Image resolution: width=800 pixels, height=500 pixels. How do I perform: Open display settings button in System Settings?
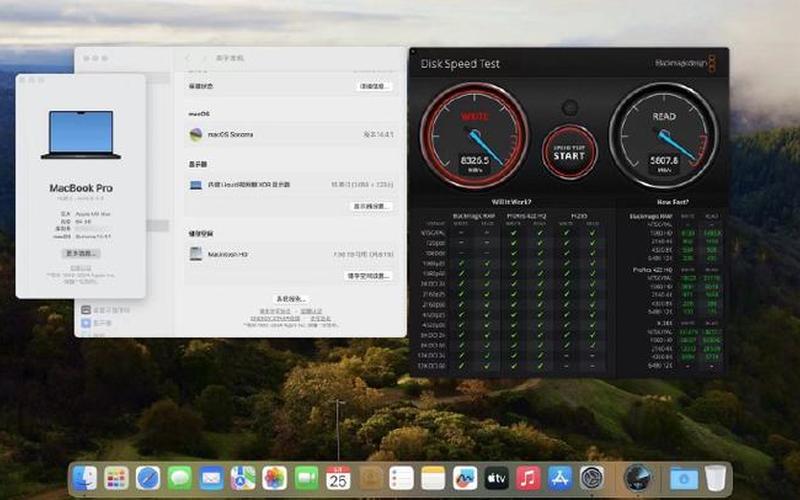(371, 206)
